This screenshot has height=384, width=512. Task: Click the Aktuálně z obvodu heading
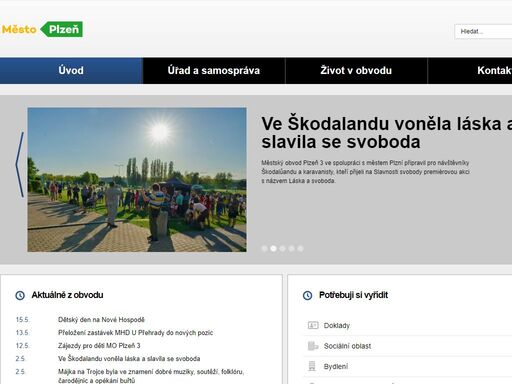tap(67, 295)
